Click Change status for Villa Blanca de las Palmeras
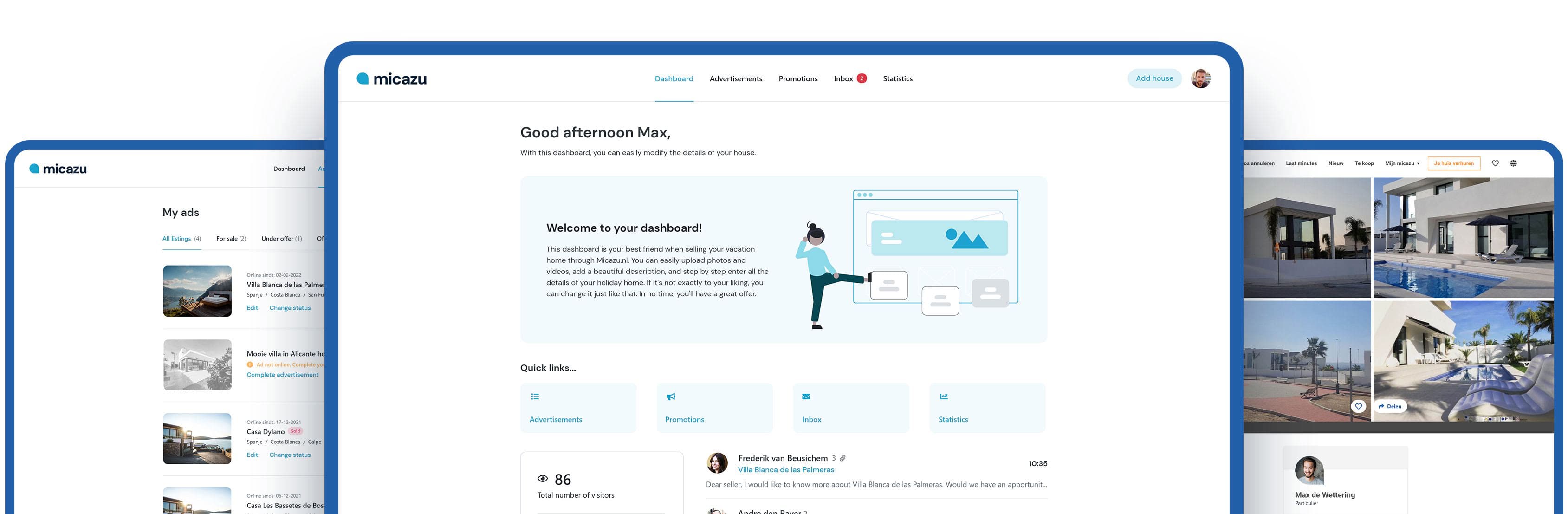The width and height of the screenshot is (1568, 514). coord(290,308)
